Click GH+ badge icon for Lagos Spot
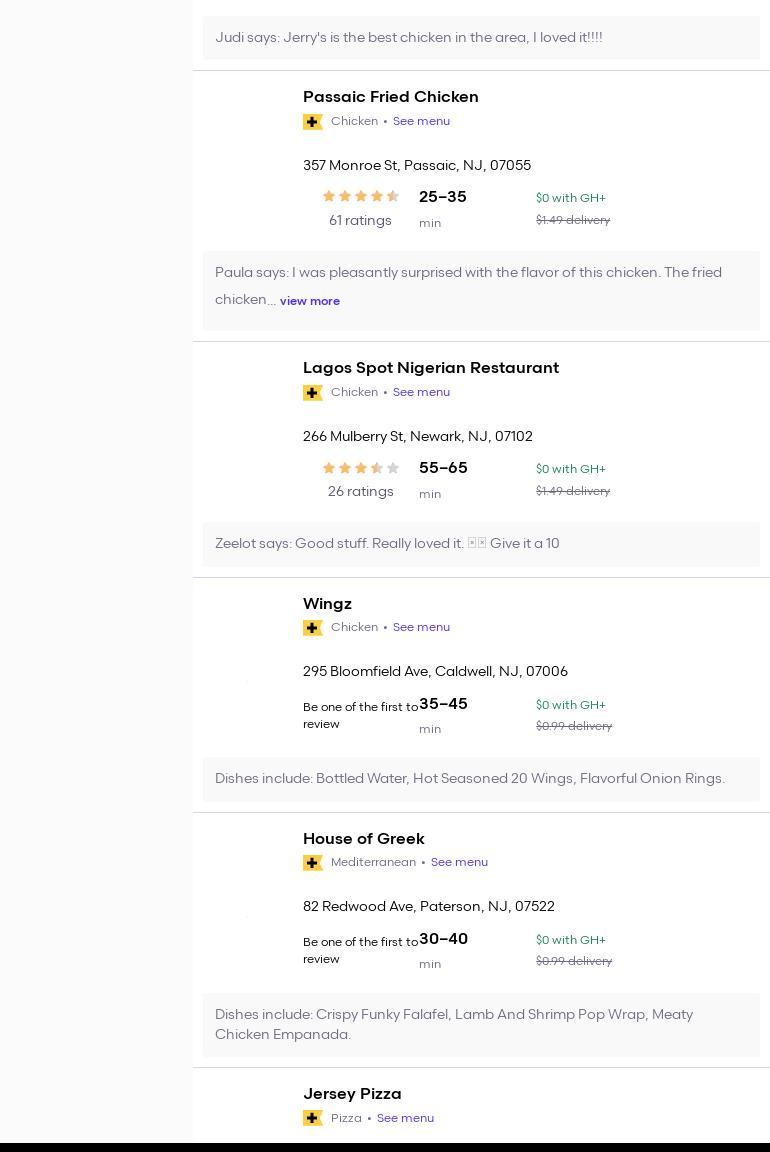This screenshot has width=770, height=1152. point(312,393)
